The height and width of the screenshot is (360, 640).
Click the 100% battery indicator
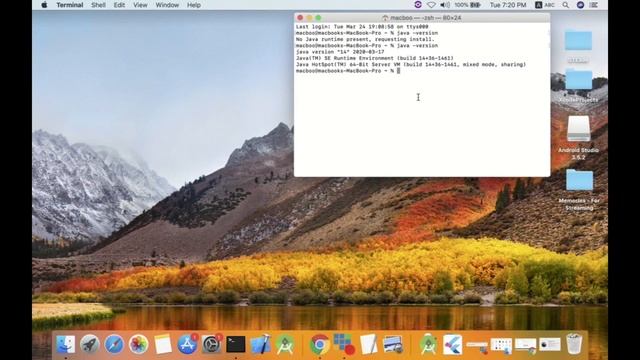tap(467, 5)
